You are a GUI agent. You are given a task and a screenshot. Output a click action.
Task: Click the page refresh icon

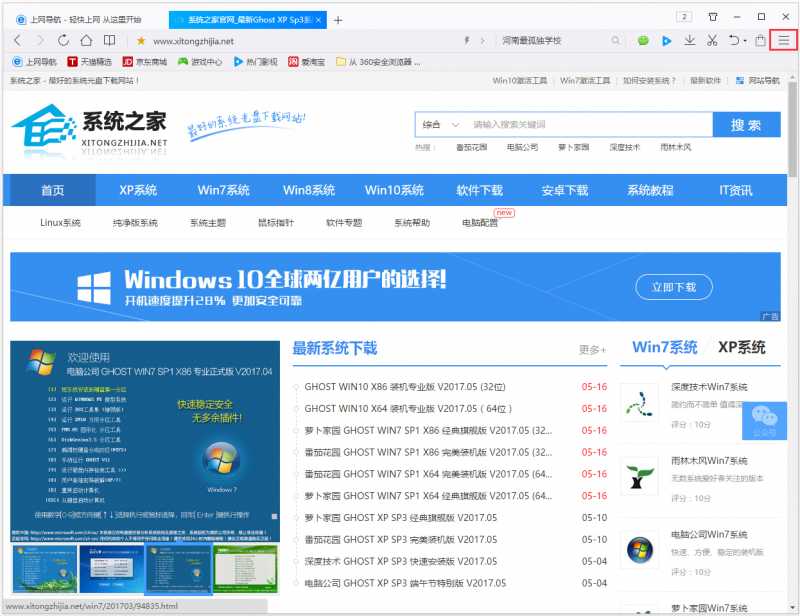pos(64,41)
